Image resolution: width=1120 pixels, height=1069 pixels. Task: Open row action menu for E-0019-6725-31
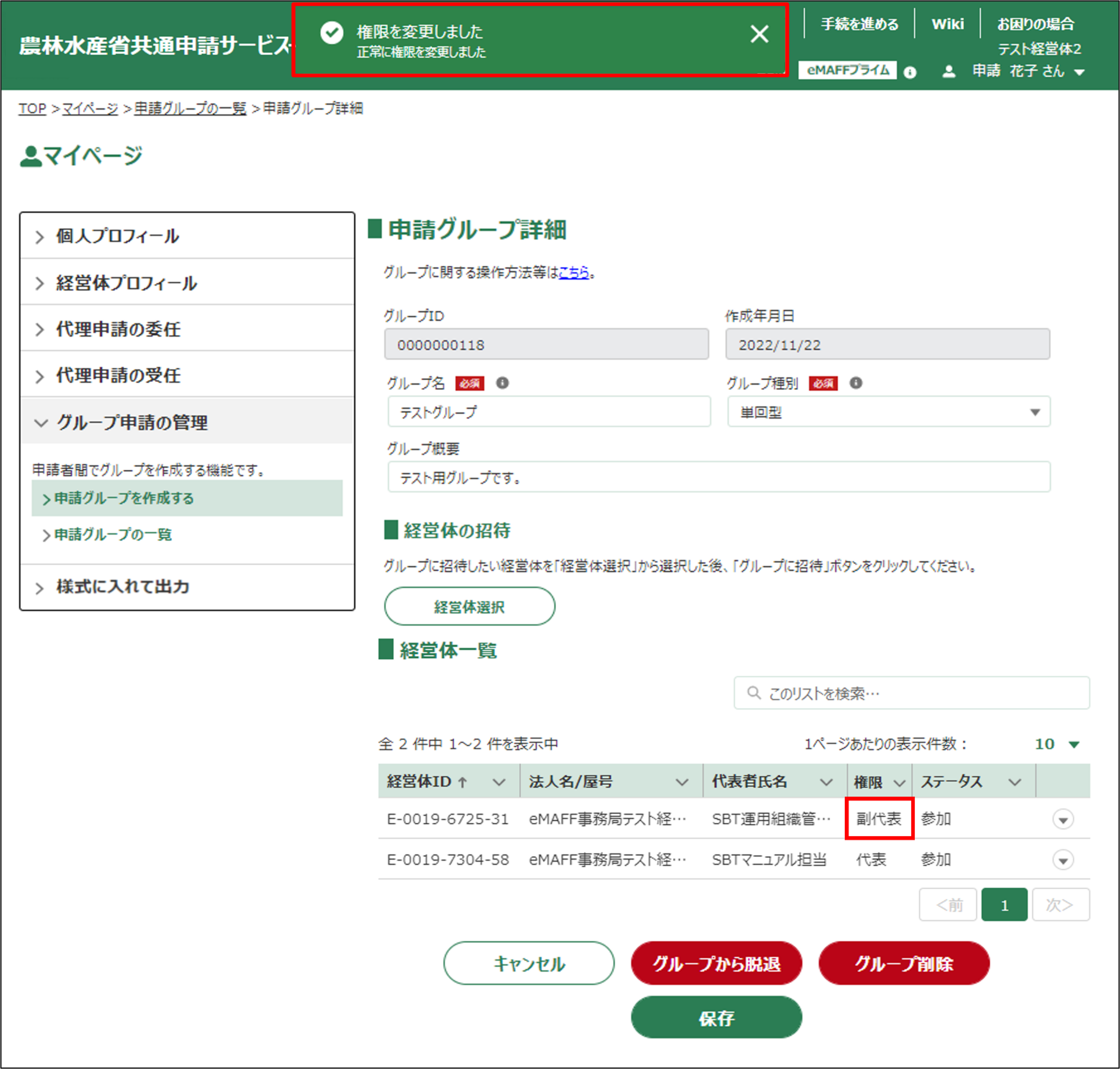[1063, 819]
